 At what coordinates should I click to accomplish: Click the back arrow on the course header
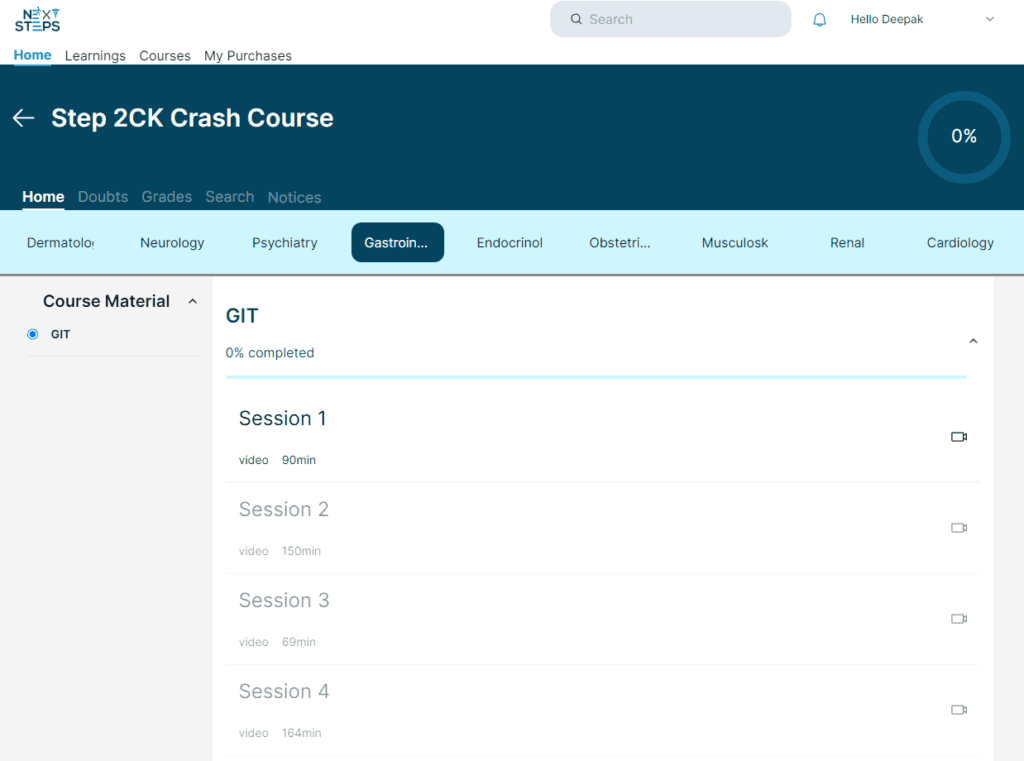pos(23,118)
